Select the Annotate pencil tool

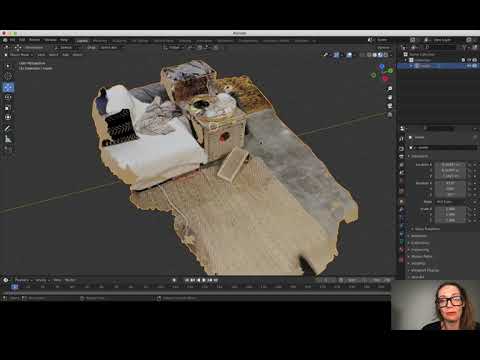coord(8,129)
